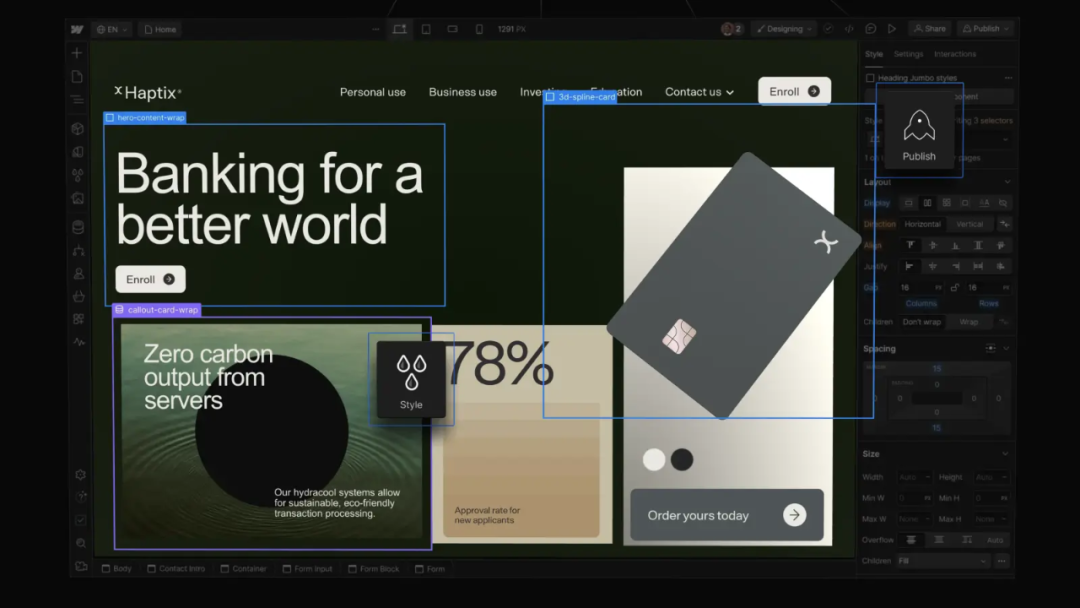Image resolution: width=1080 pixels, height=608 pixels.
Task: Click the floating Style water drops tile
Action: point(411,380)
